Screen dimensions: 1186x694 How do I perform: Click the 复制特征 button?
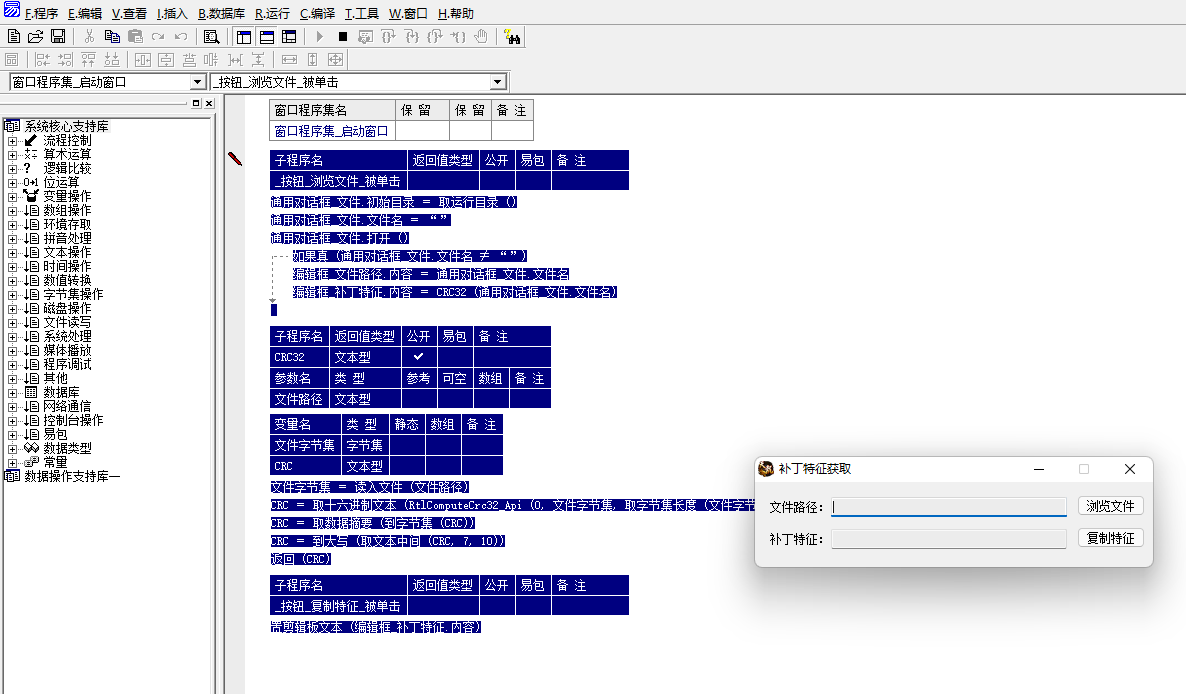coord(1110,538)
